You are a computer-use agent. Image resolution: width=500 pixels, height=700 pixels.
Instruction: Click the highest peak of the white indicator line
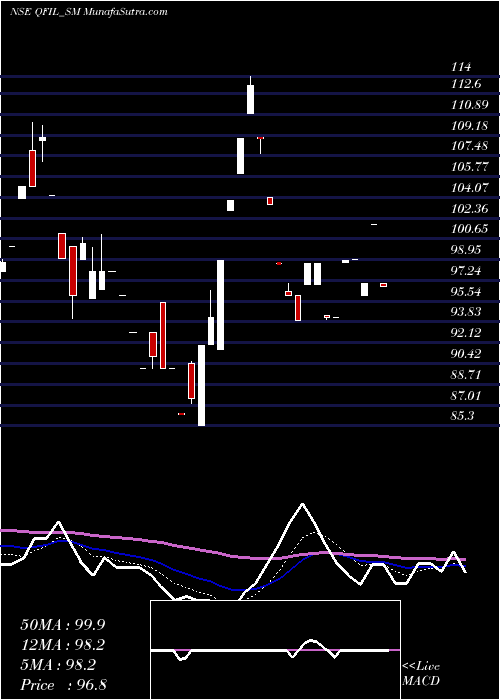(x=303, y=504)
